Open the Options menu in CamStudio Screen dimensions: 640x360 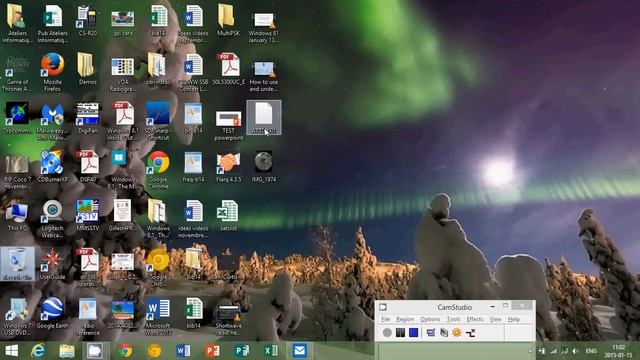pyautogui.click(x=430, y=319)
